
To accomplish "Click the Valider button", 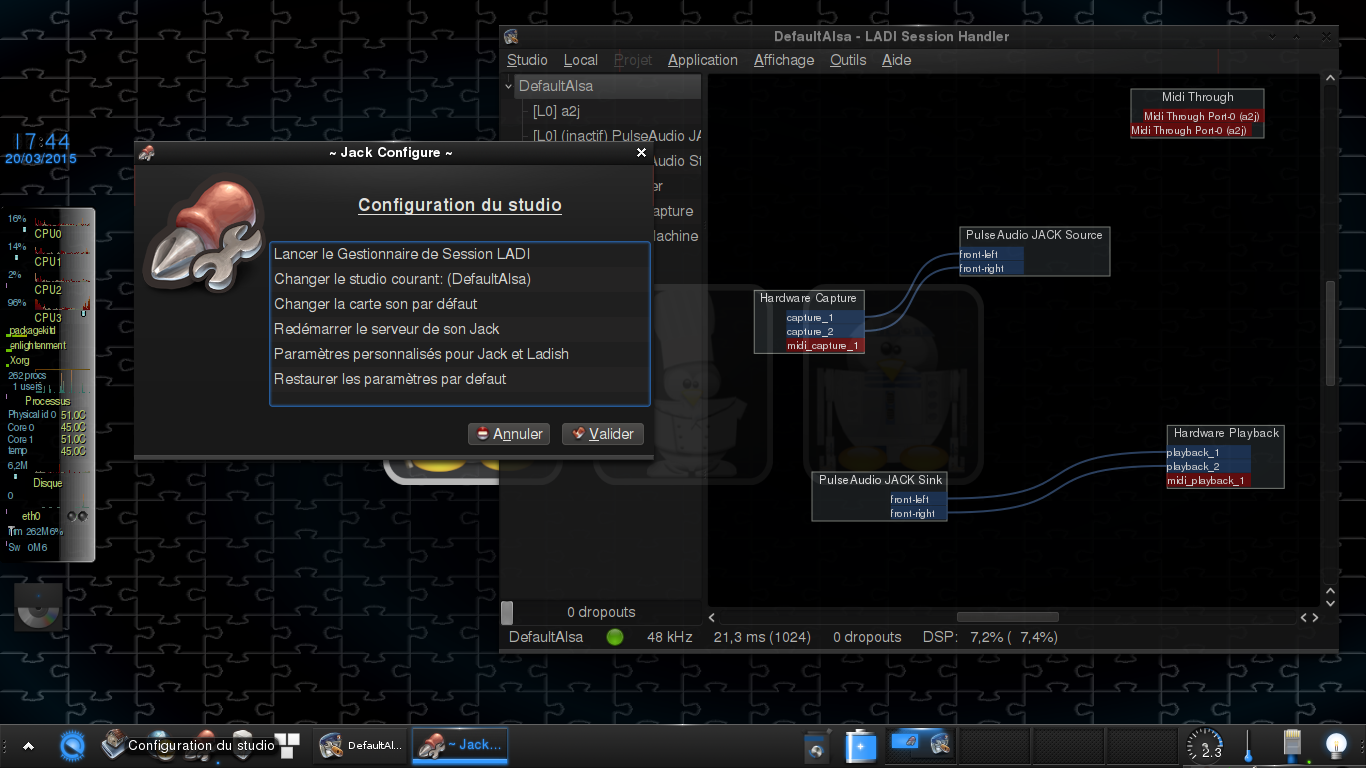I will [x=603, y=434].
